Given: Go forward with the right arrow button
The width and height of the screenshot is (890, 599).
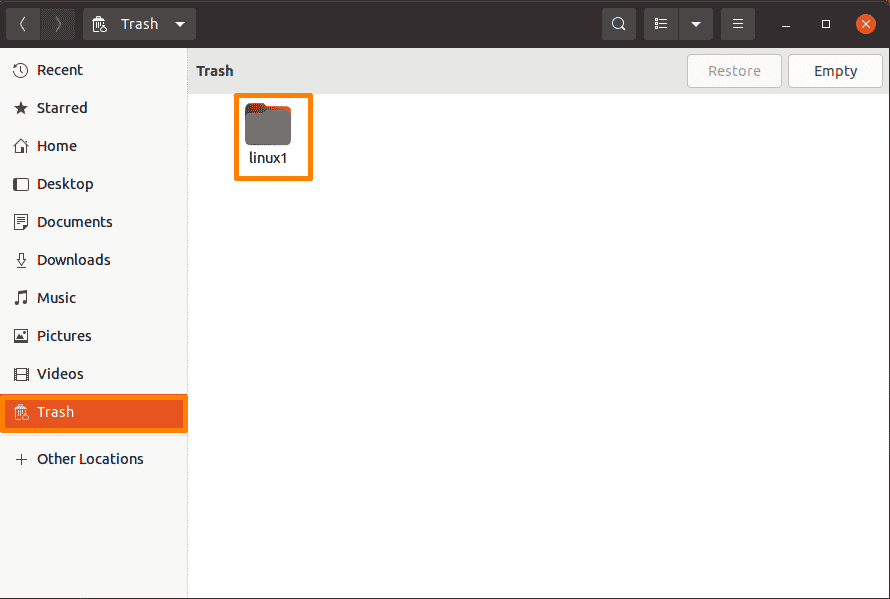Looking at the screenshot, I should pyautogui.click(x=57, y=24).
